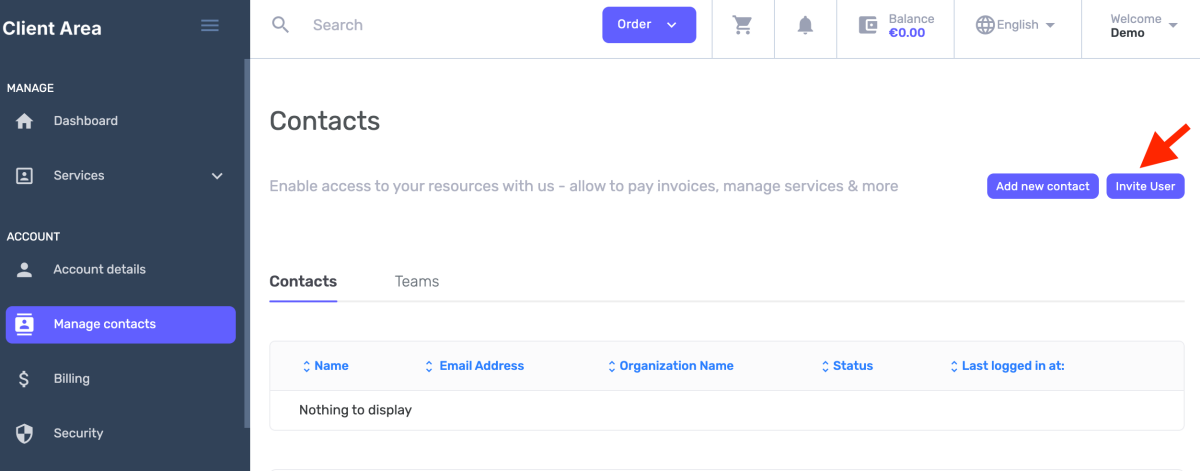Click the Billing dollar sign icon
The width and height of the screenshot is (1200, 471).
click(x=25, y=379)
